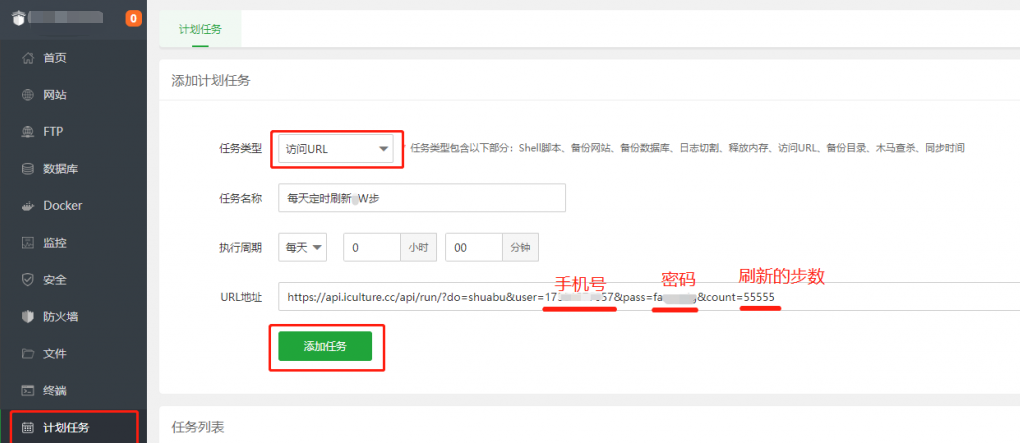Click the URL地址 input field
This screenshot has height=443, width=1020.
[x=649, y=297]
